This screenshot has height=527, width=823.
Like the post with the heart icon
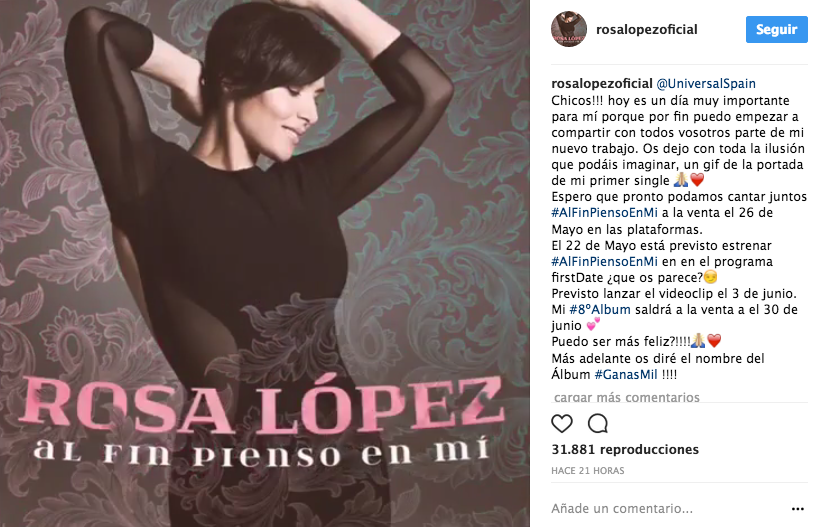pyautogui.click(x=562, y=424)
